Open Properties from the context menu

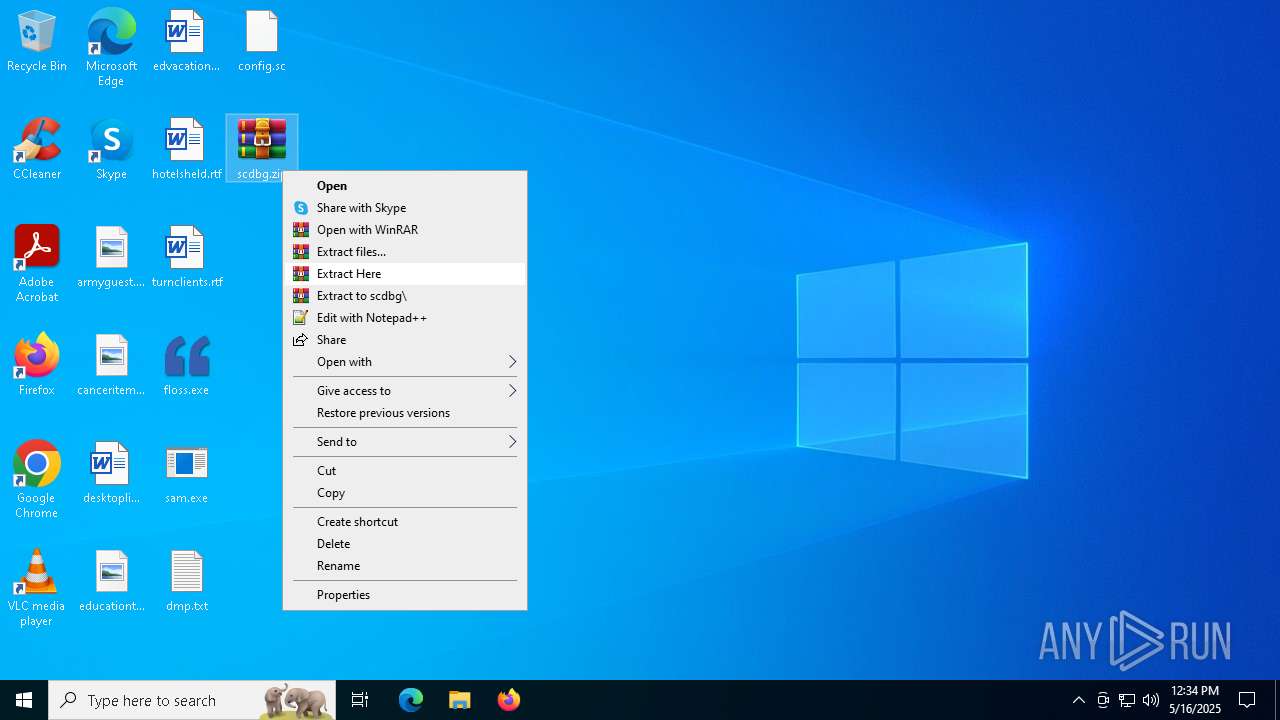[x=405, y=595]
